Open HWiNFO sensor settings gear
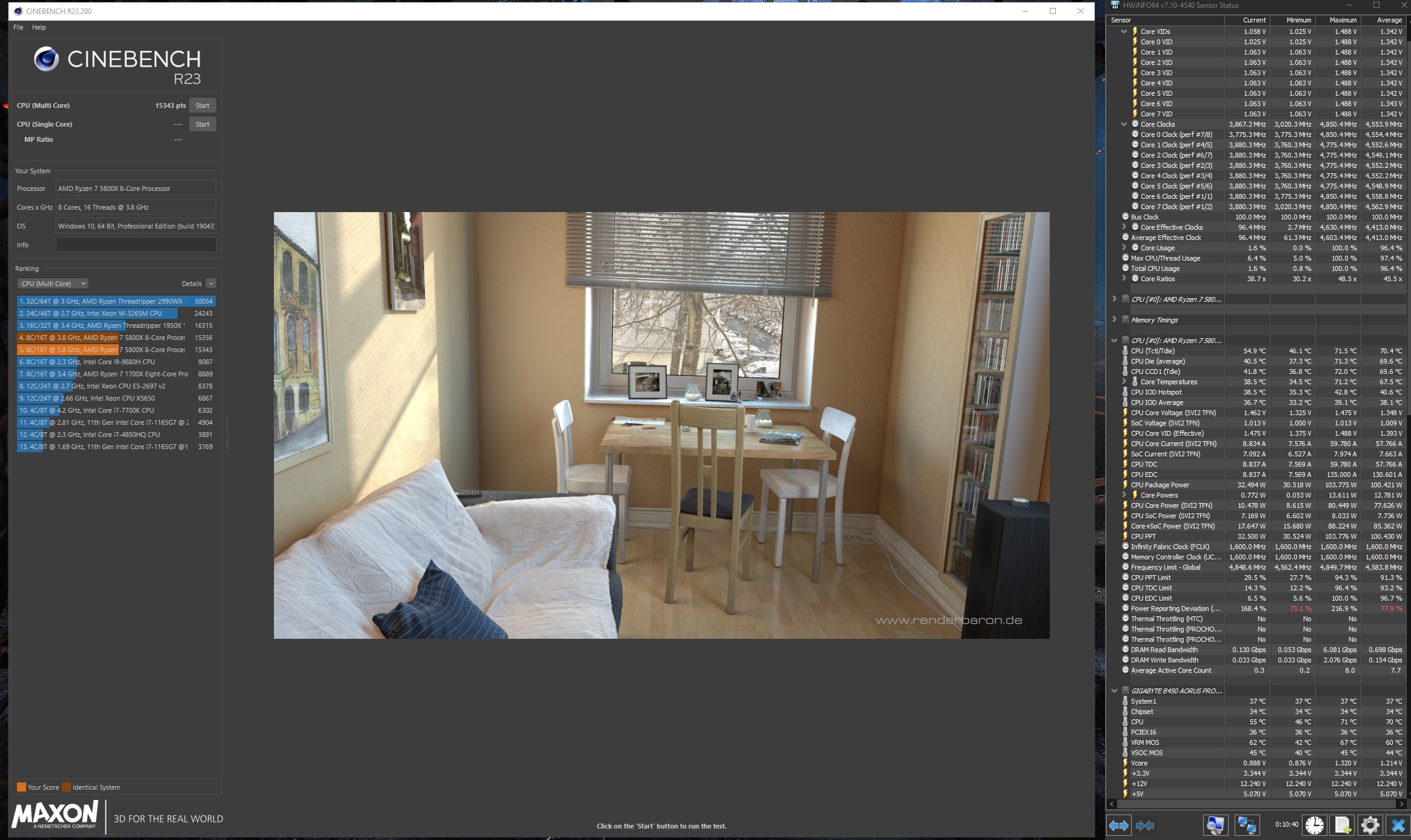 1370,825
